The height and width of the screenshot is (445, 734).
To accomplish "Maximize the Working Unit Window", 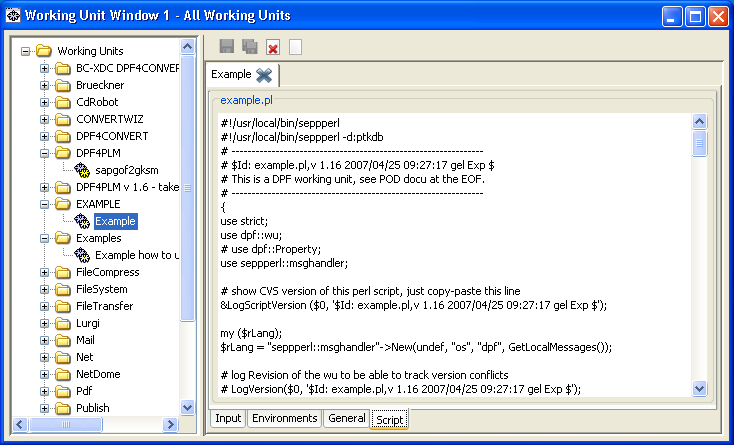I will 696,17.
